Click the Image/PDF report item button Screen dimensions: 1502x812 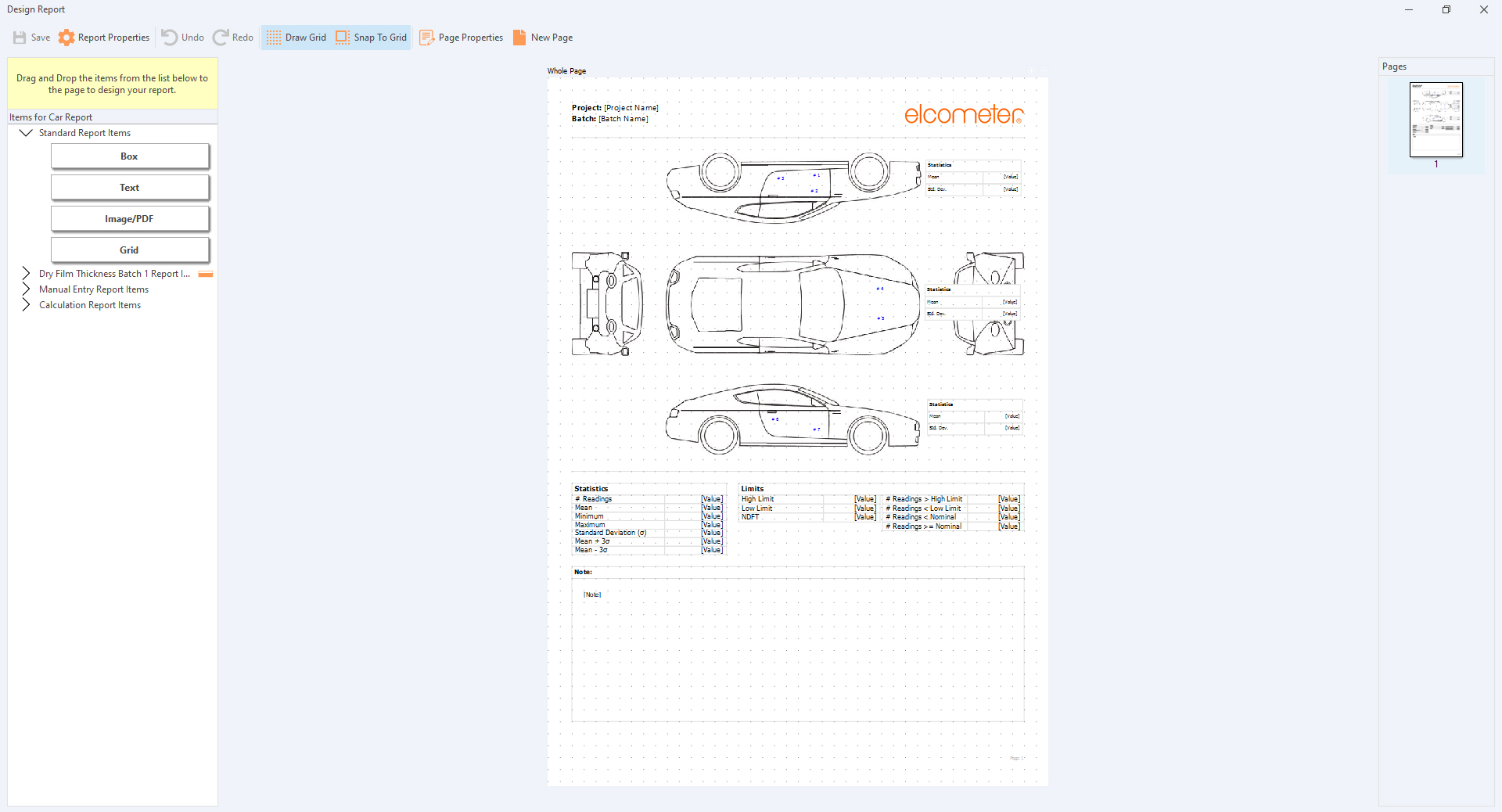coord(130,219)
